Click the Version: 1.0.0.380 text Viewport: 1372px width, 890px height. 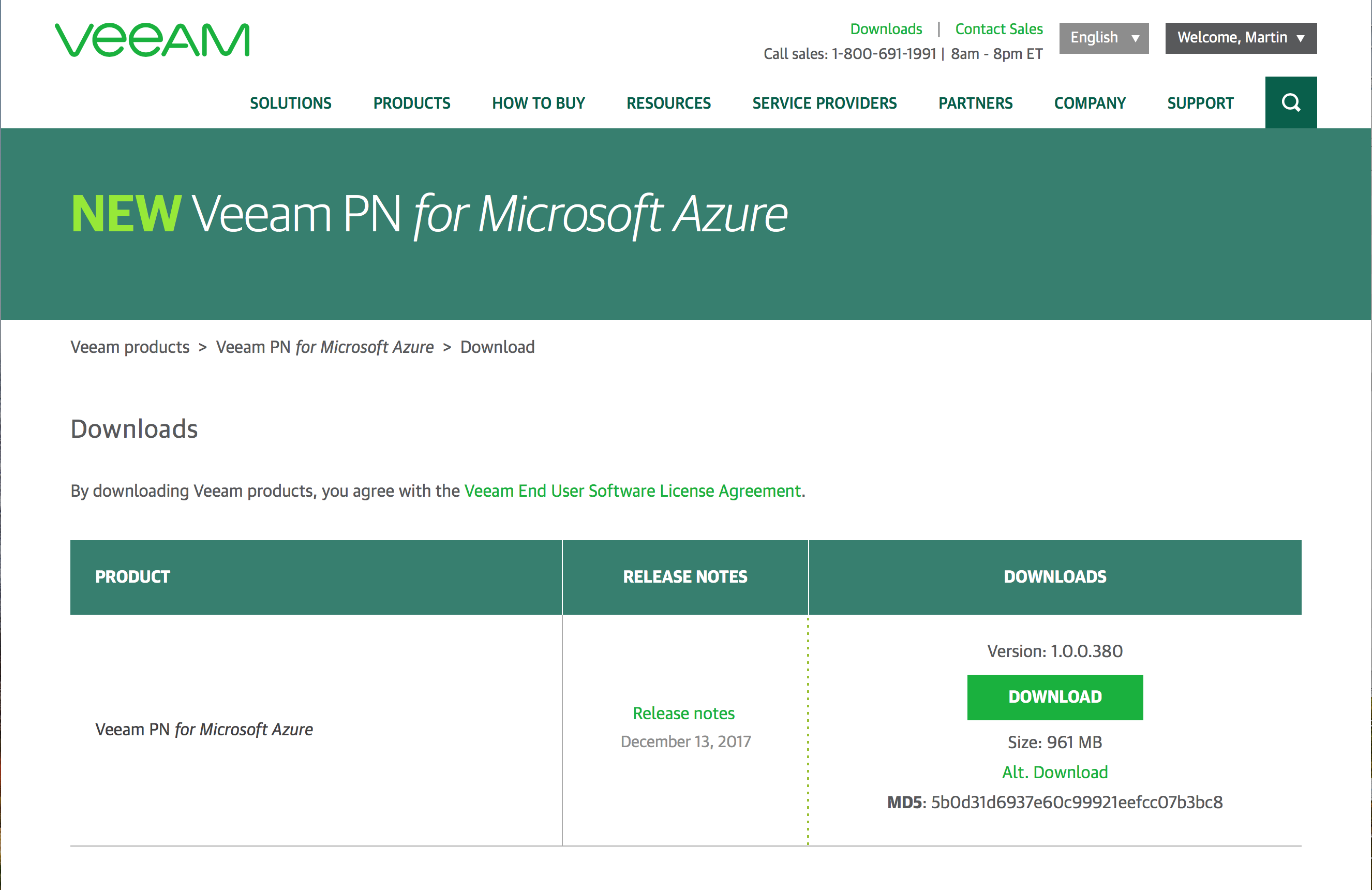coord(1055,651)
